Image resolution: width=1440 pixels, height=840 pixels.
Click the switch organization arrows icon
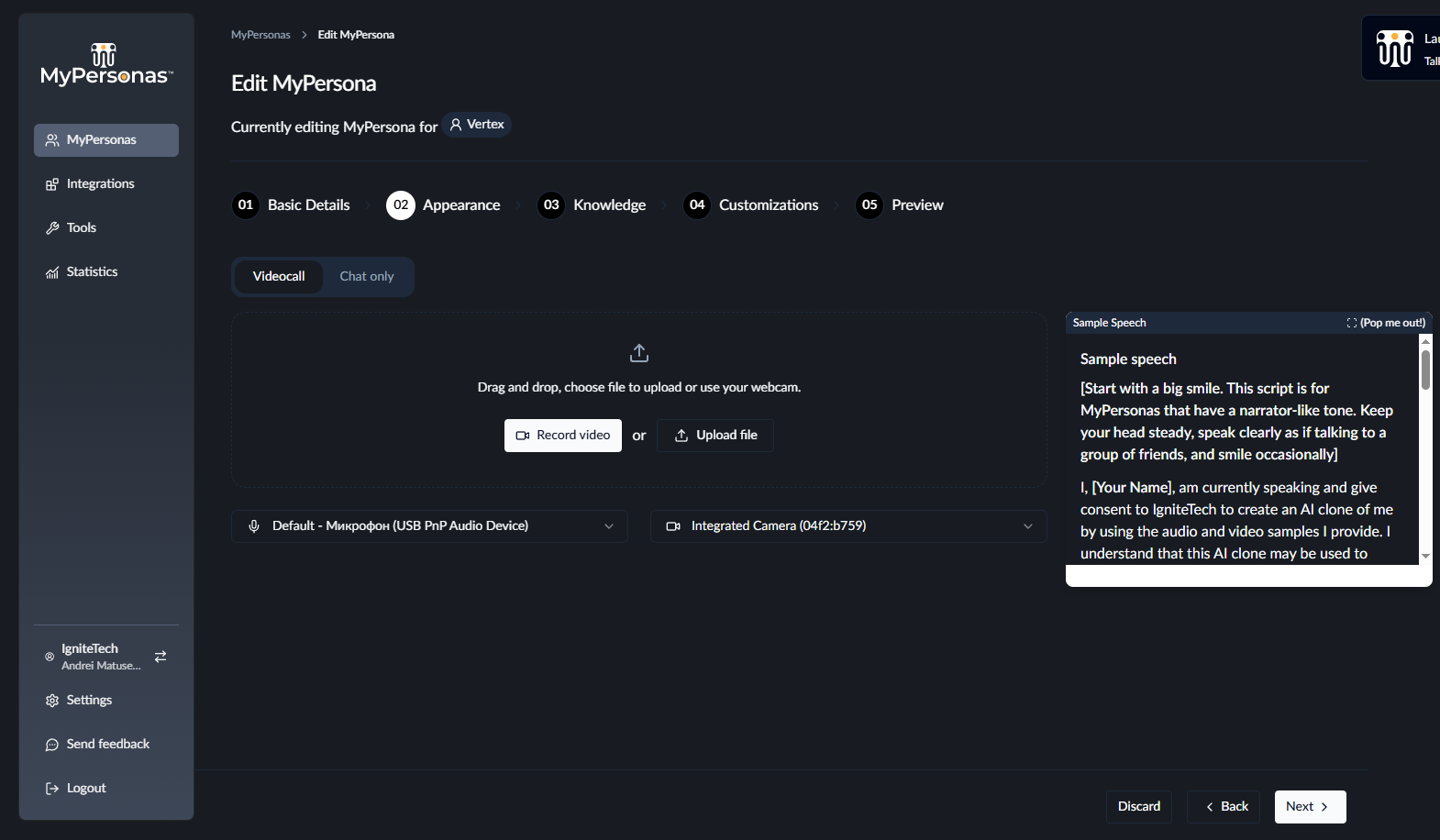pos(161,657)
